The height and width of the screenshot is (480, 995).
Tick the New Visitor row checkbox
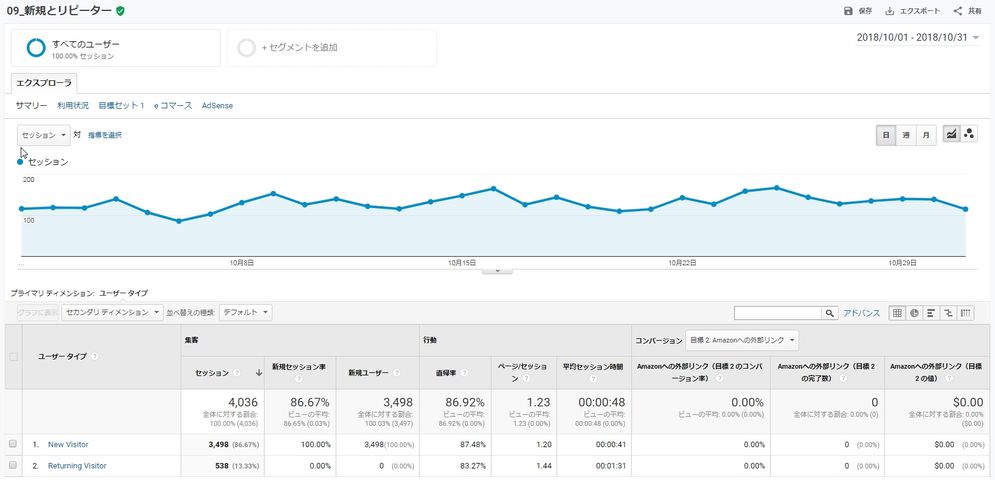13,444
